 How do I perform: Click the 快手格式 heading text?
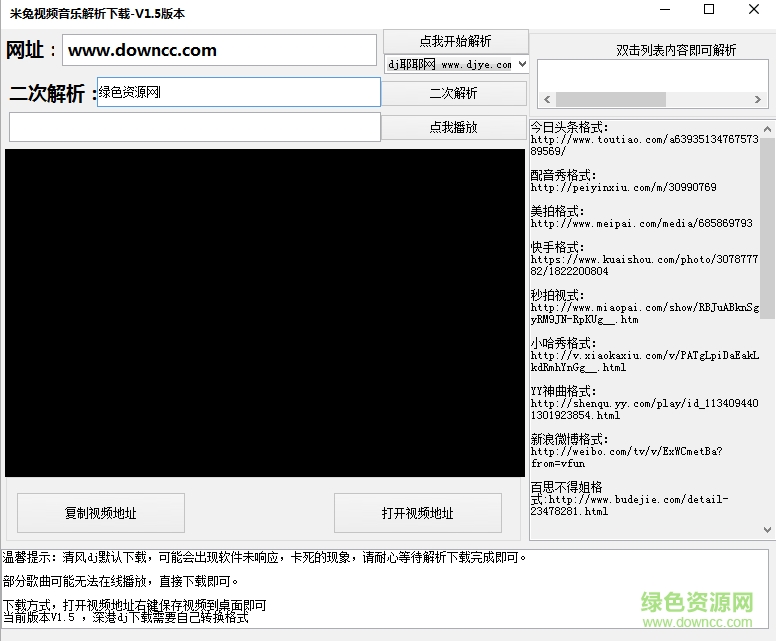[x=557, y=247]
